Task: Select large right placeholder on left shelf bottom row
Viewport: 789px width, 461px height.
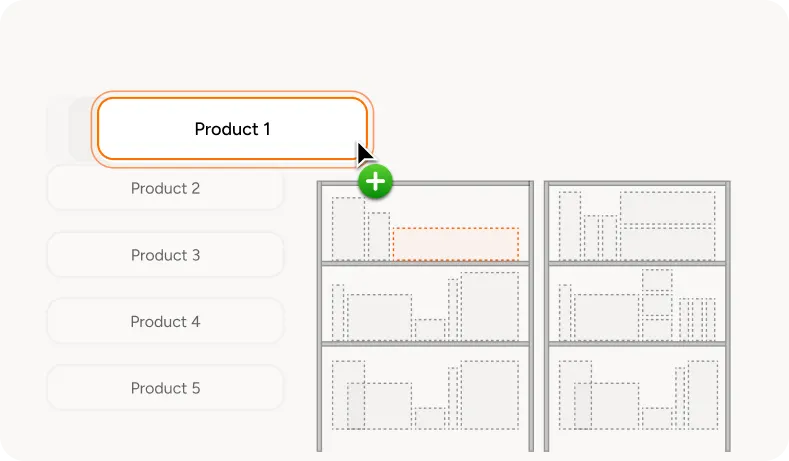Action: coord(490,395)
